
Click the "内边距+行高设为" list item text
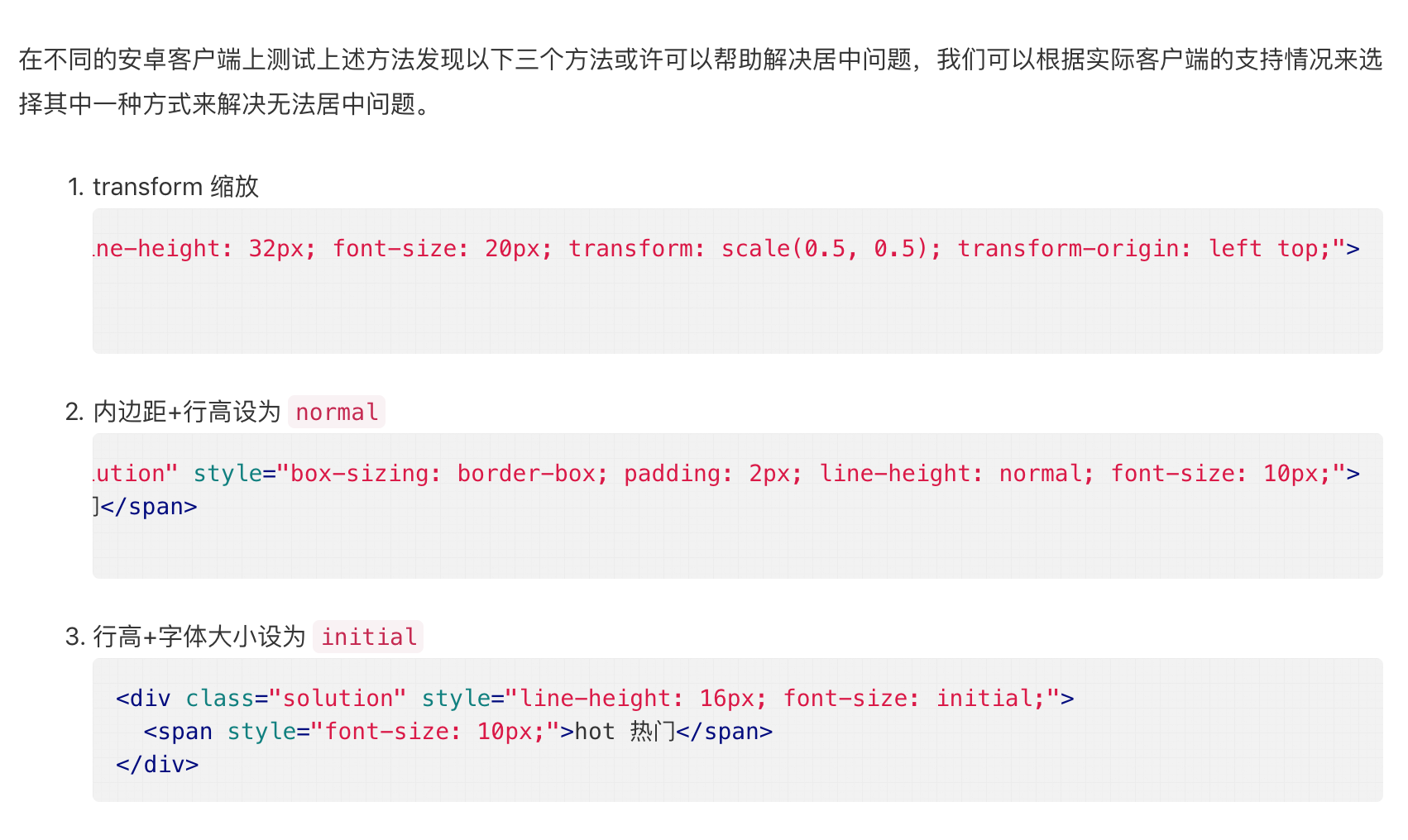(x=187, y=412)
